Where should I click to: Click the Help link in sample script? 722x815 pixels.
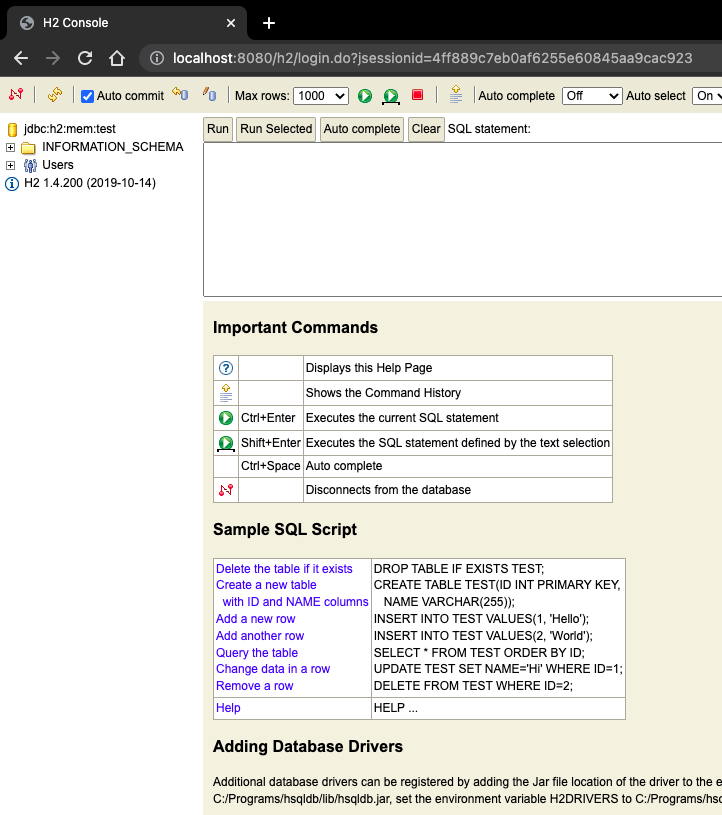[x=228, y=708]
